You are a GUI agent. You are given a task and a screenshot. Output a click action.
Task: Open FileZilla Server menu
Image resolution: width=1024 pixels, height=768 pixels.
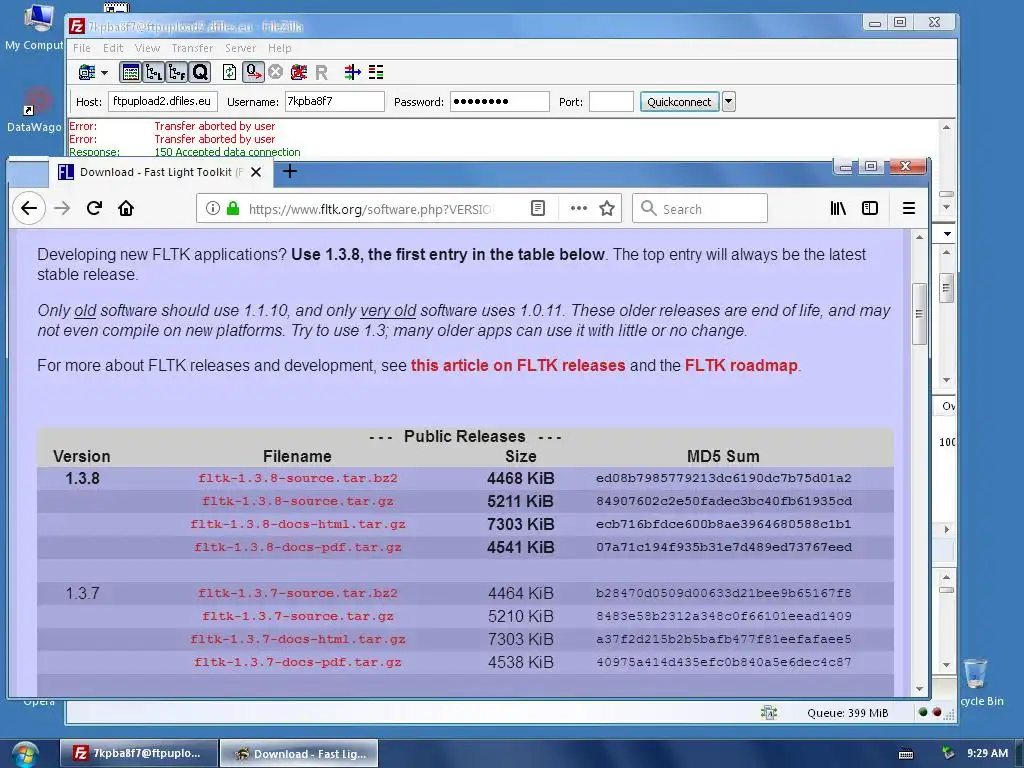tap(240, 48)
